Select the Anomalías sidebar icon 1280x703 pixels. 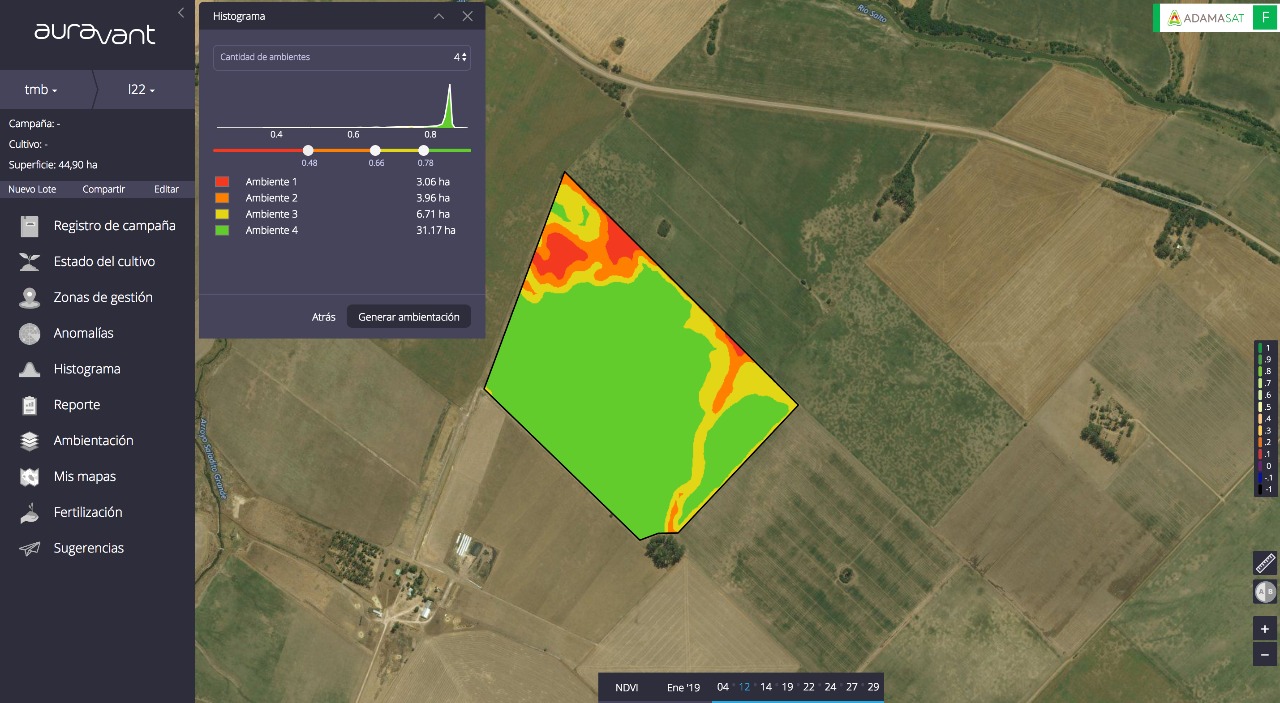[30, 334]
